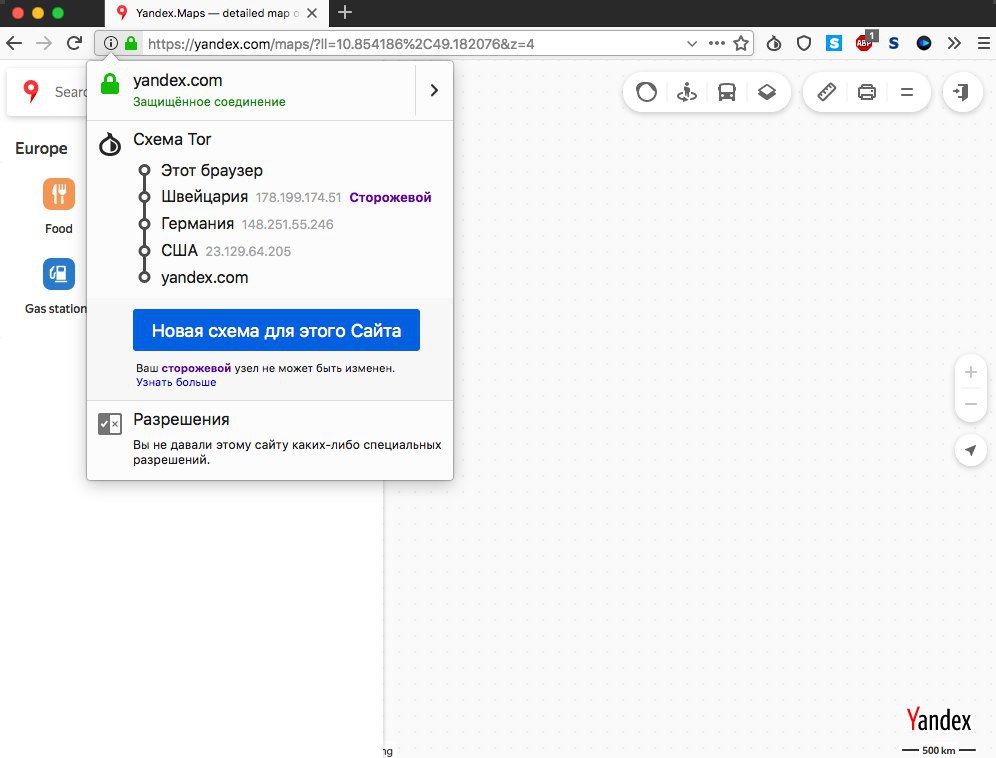The height and width of the screenshot is (758, 996).
Task: Zoom out on the map
Action: coord(971,404)
